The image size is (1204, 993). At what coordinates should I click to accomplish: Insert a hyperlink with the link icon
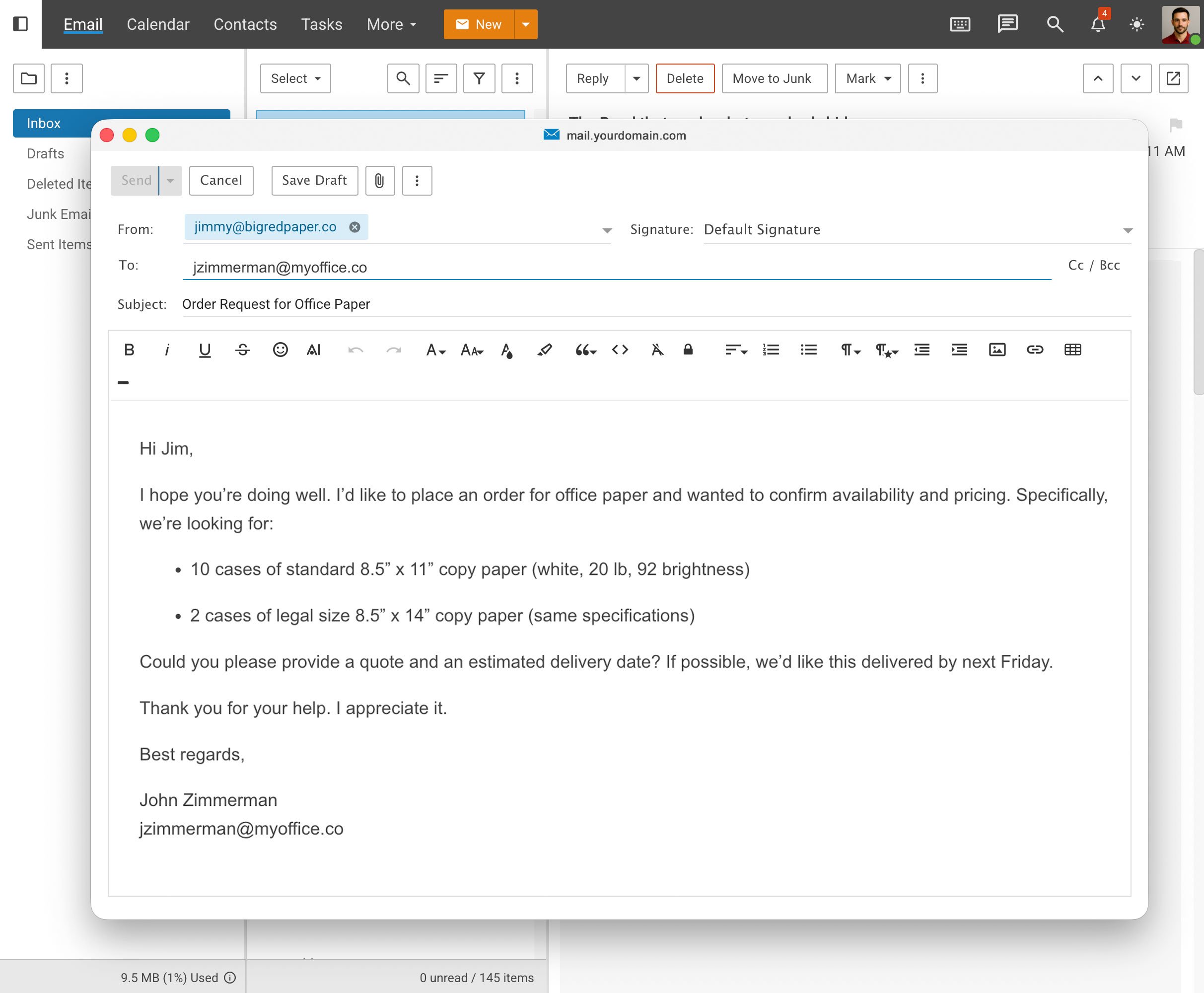pos(1034,350)
